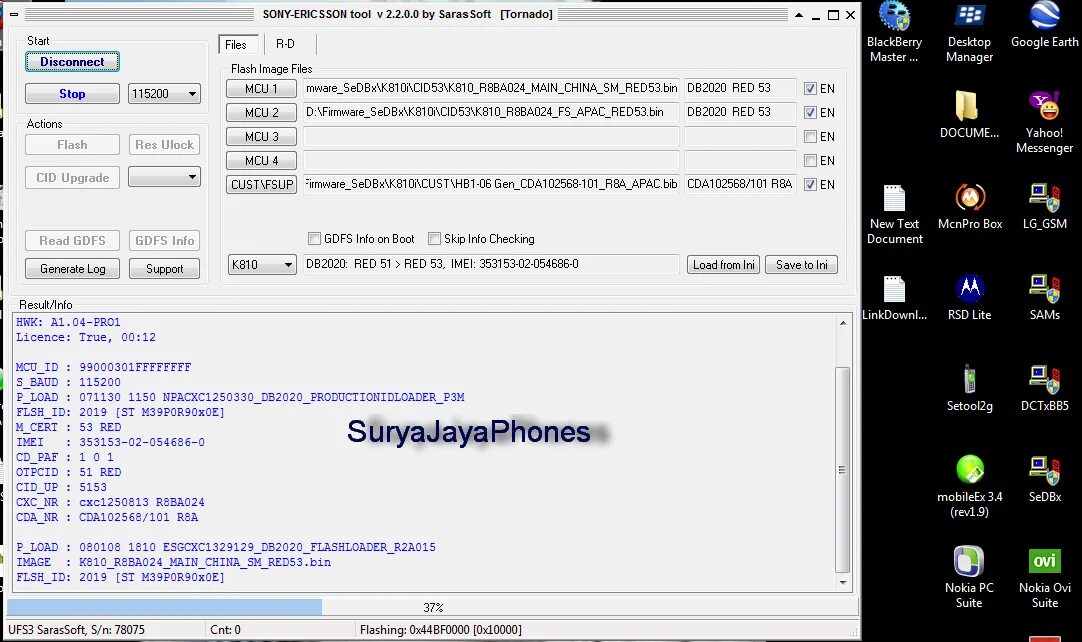The image size is (1082, 642).
Task: Check the MCU 4 EN checkbox
Action: pos(810,161)
